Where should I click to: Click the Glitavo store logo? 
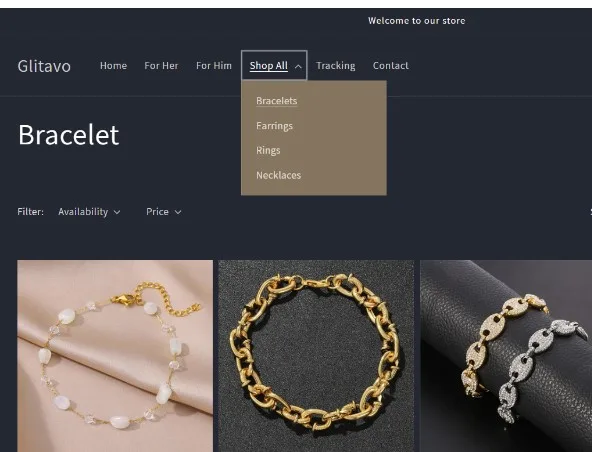[x=44, y=66]
